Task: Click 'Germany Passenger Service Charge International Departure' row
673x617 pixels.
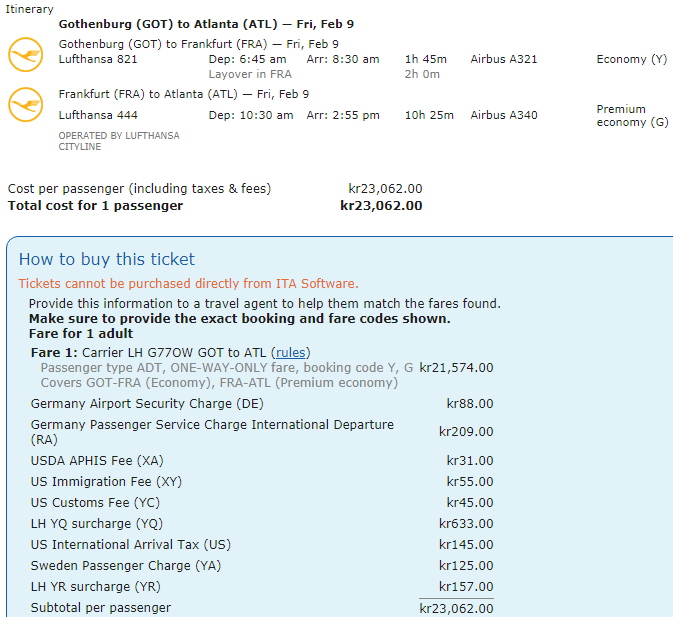Action: click(x=212, y=432)
